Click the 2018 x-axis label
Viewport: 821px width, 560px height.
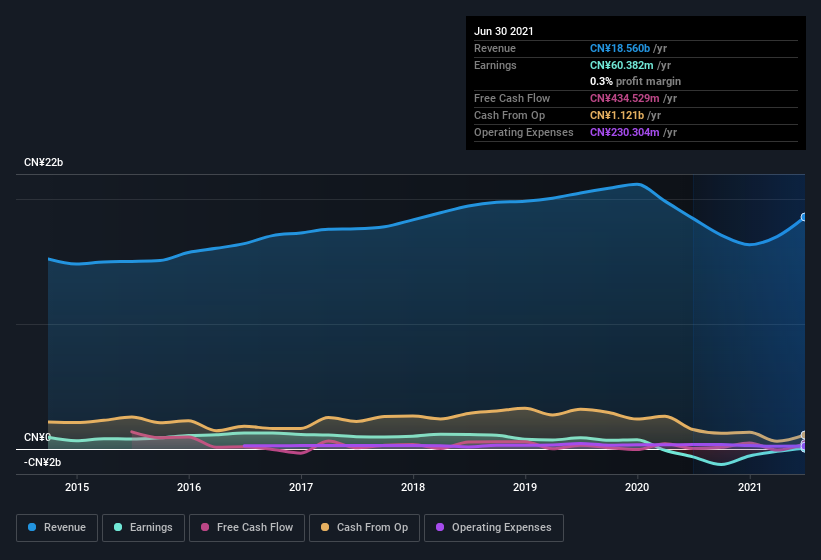tap(413, 487)
